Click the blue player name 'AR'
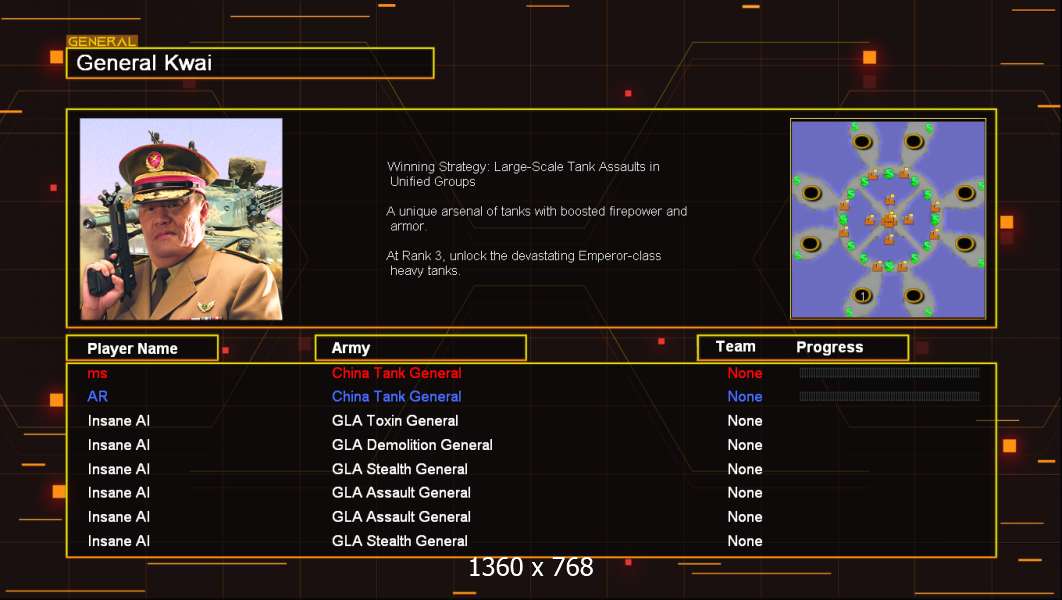Image resolution: width=1062 pixels, height=600 pixels. click(98, 397)
